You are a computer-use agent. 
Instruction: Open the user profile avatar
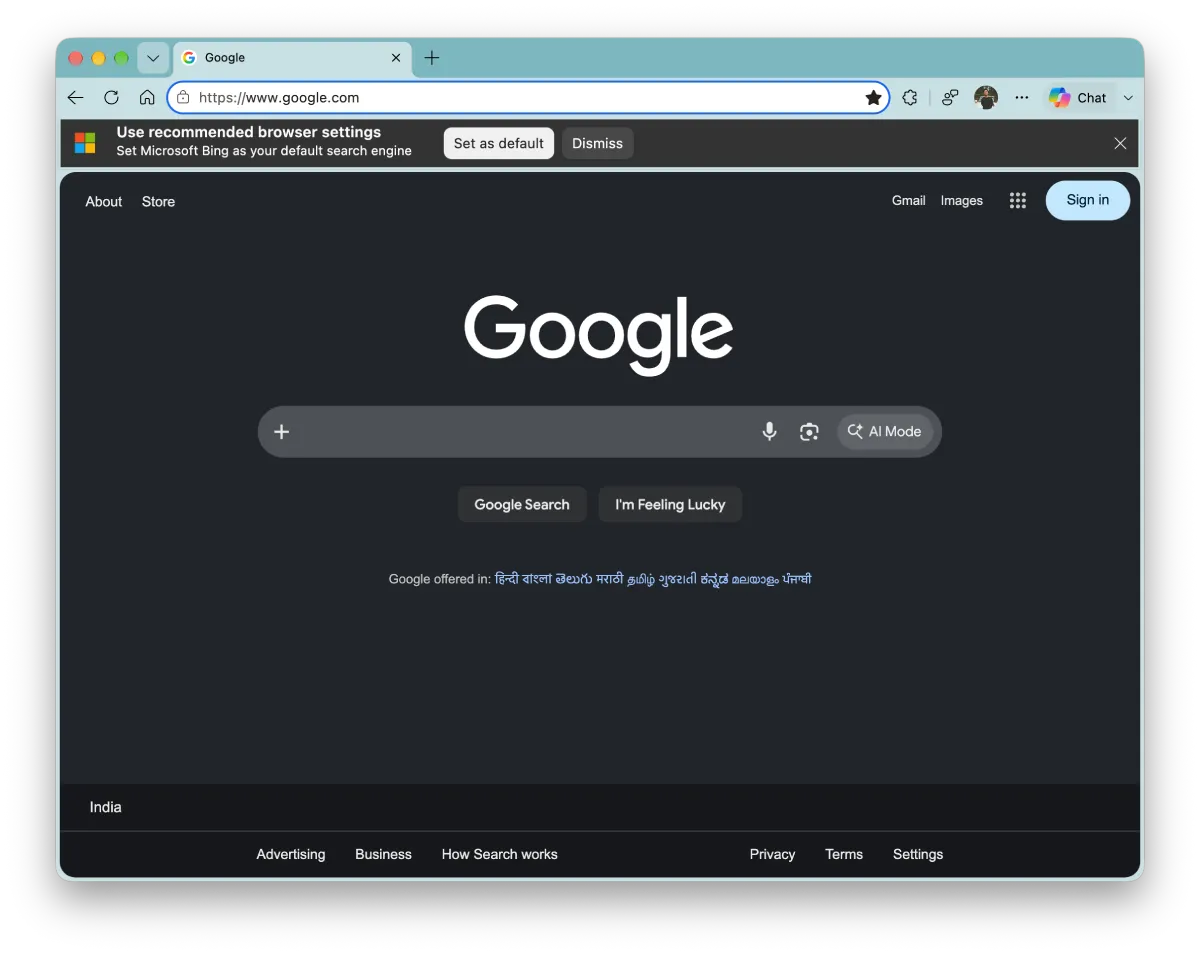986,97
